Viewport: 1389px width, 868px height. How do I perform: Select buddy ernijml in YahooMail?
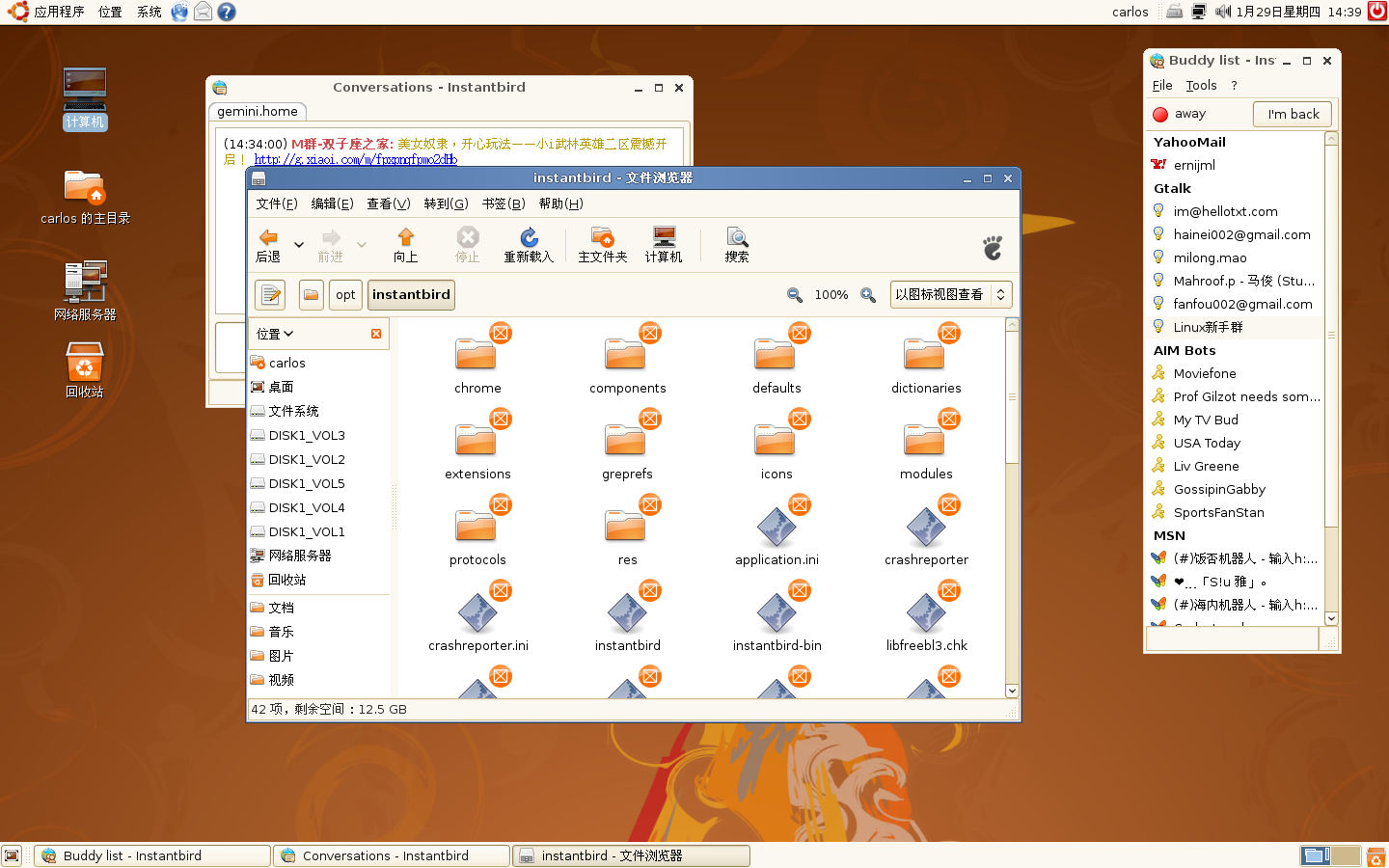pos(1235,165)
